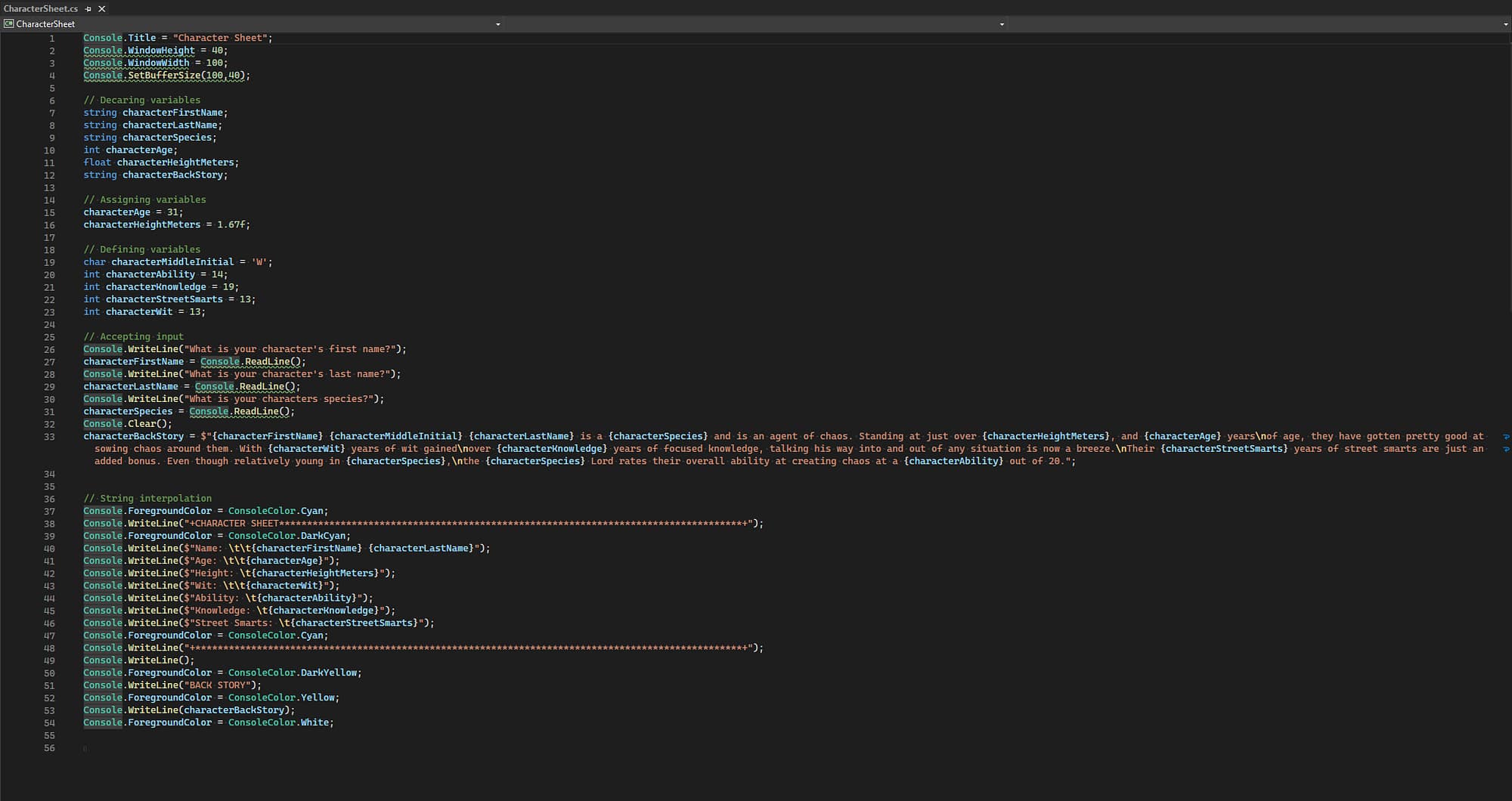
Task: Expand the rightmost members navigation dropdown
Action: coord(1505,24)
